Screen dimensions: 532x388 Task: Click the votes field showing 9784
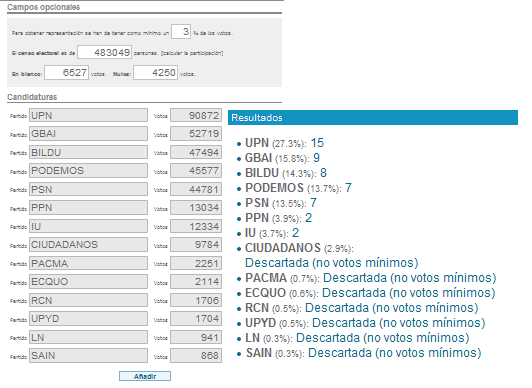click(196, 245)
